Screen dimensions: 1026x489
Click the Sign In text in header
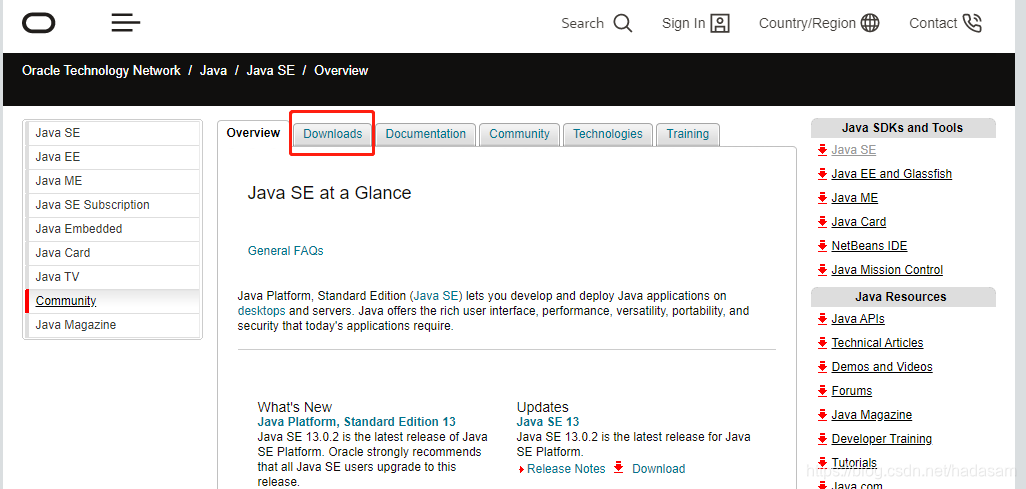[x=683, y=24]
